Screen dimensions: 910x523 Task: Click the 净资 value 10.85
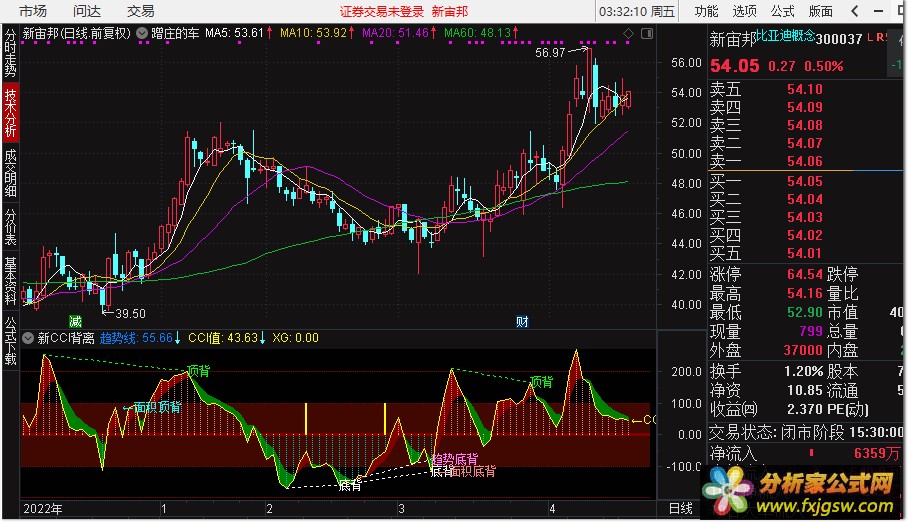click(805, 391)
